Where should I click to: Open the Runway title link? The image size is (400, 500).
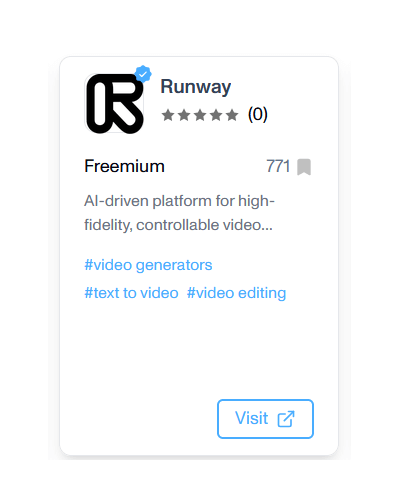click(195, 87)
